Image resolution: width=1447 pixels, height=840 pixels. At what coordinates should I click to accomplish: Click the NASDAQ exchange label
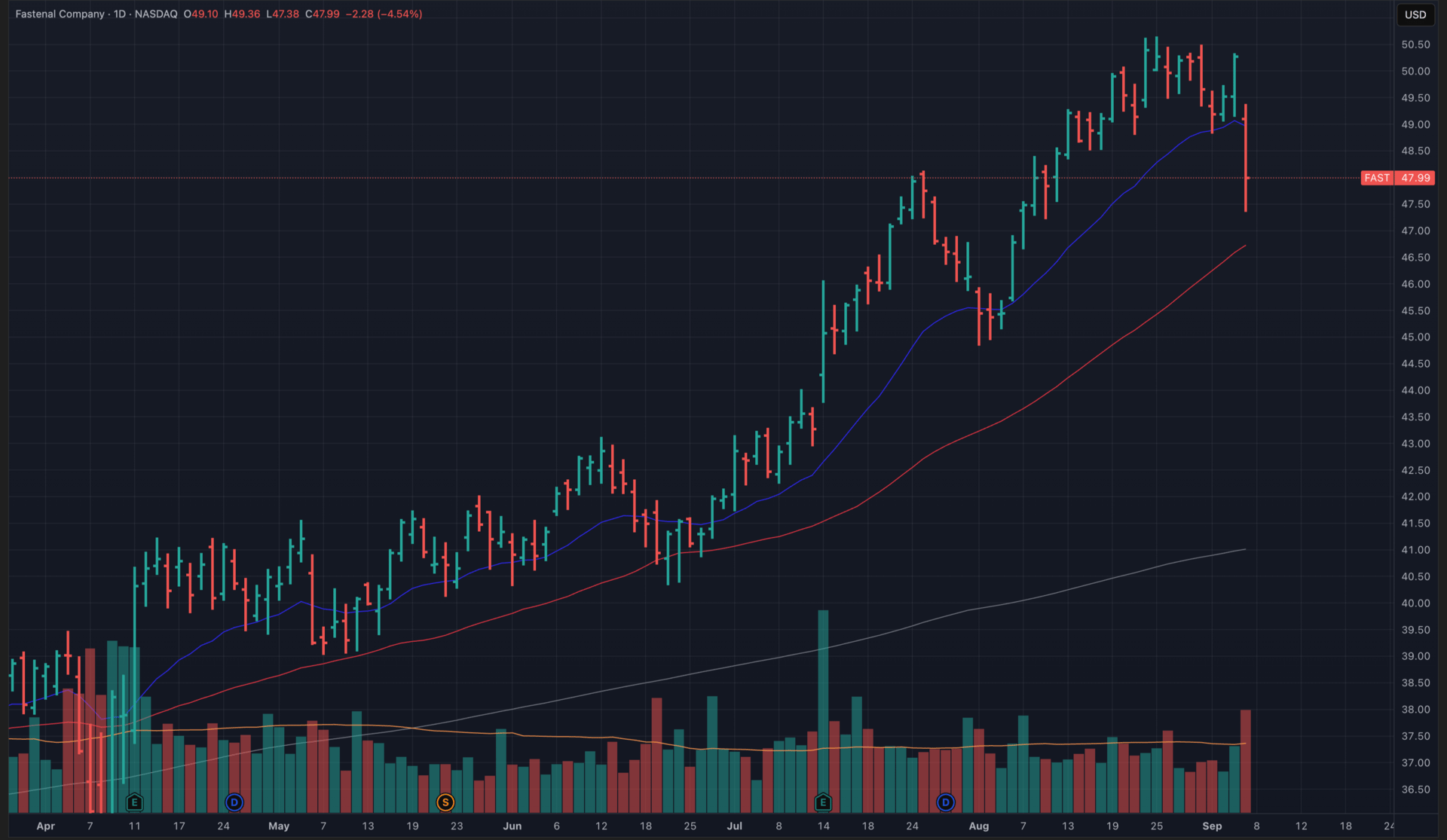(x=156, y=14)
